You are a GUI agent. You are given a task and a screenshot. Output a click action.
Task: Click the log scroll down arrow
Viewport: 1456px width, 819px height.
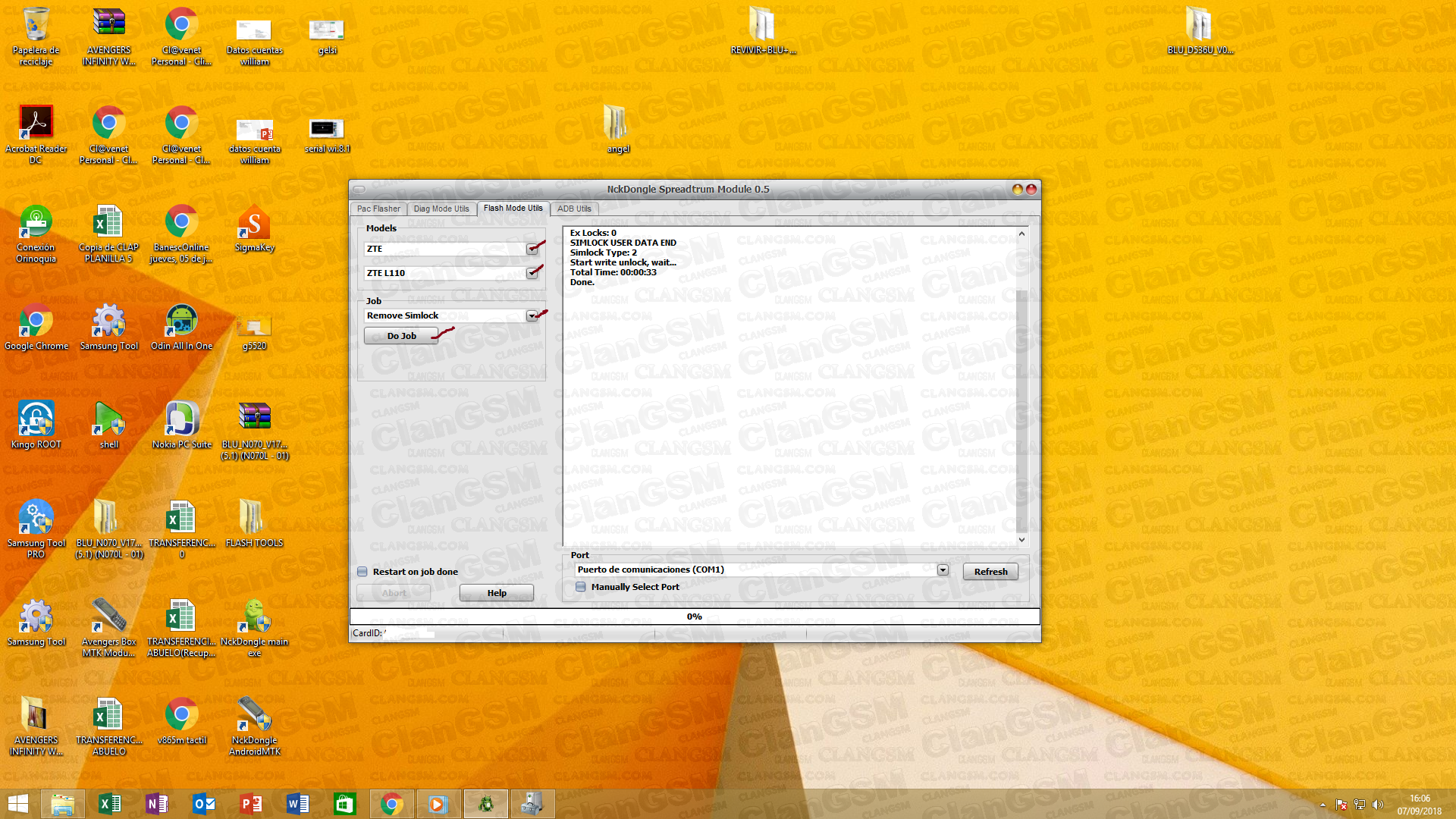pyautogui.click(x=1021, y=540)
